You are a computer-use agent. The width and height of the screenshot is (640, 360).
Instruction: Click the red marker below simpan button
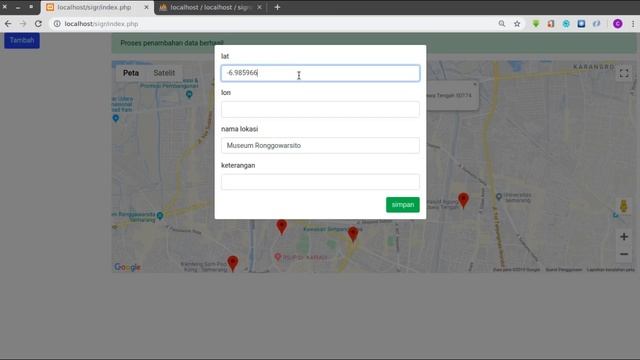pos(353,234)
